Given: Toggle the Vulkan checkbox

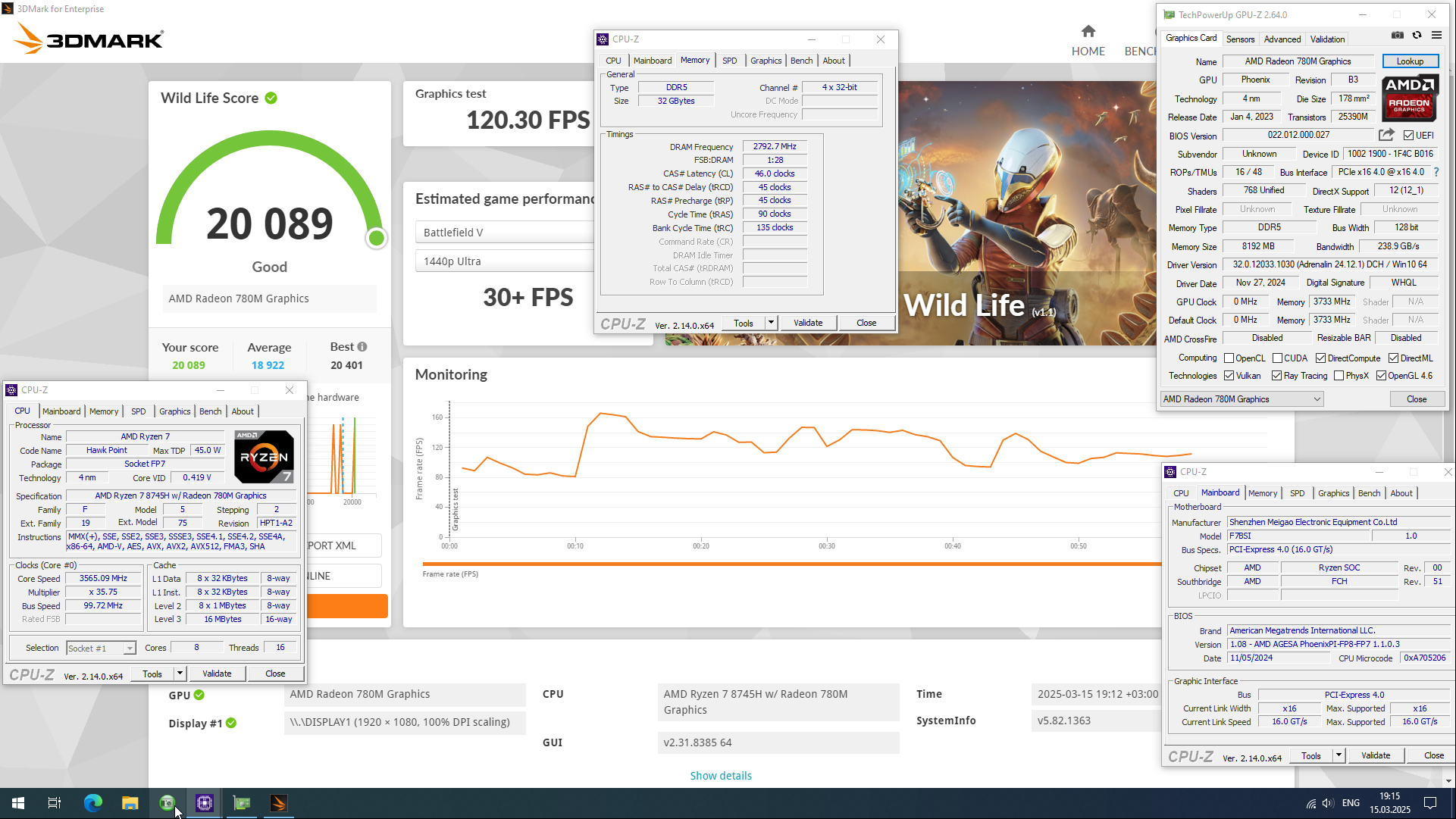Looking at the screenshot, I should point(1229,376).
